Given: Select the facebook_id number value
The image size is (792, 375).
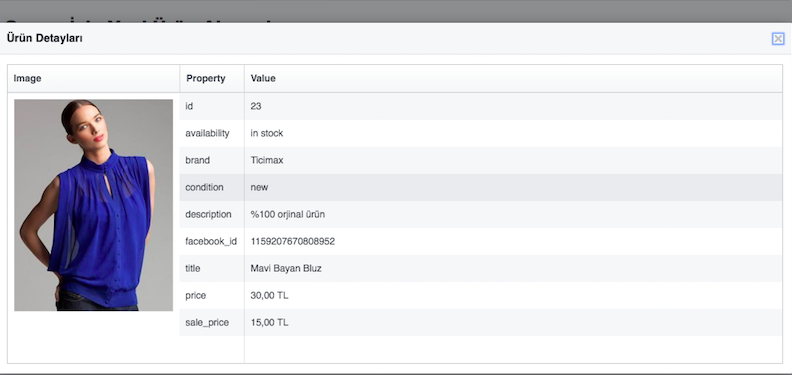Looking at the screenshot, I should [292, 242].
